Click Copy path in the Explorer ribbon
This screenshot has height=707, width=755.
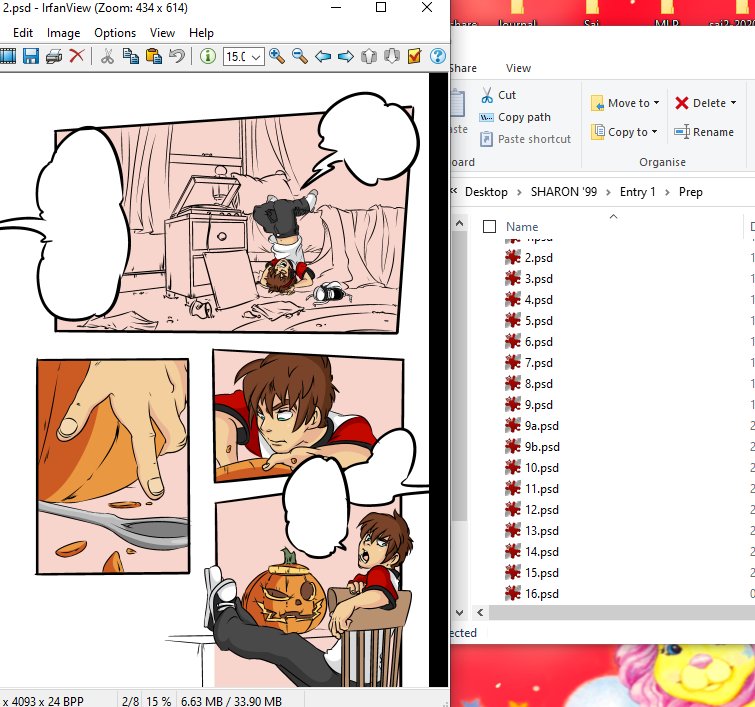pyautogui.click(x=515, y=117)
